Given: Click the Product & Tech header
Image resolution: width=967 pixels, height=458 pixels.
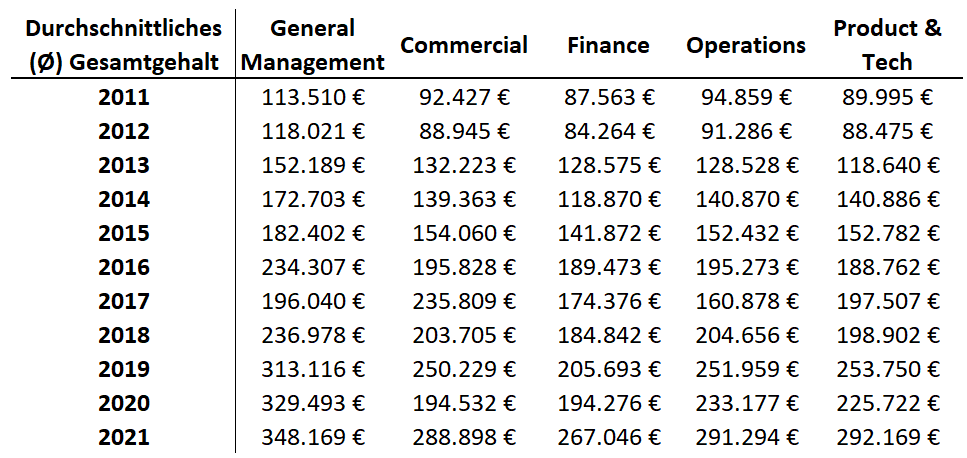Looking at the screenshot, I should [887, 45].
